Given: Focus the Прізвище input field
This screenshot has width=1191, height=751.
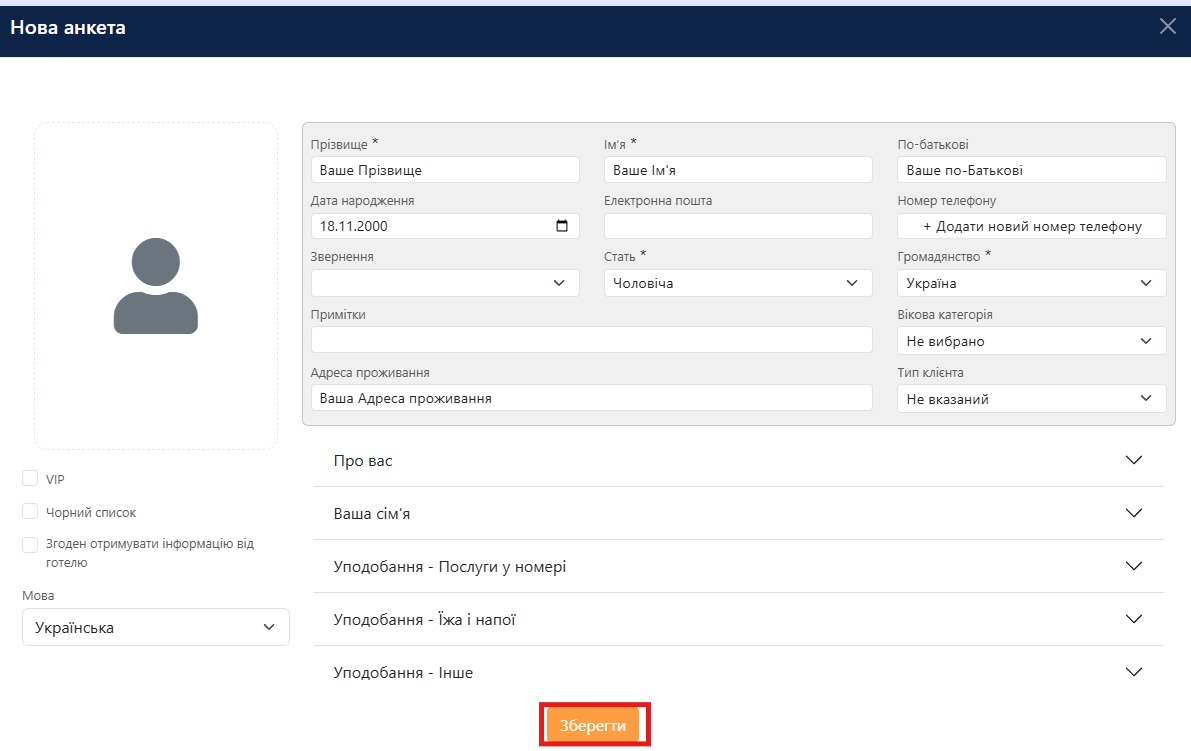Looking at the screenshot, I should (445, 169).
